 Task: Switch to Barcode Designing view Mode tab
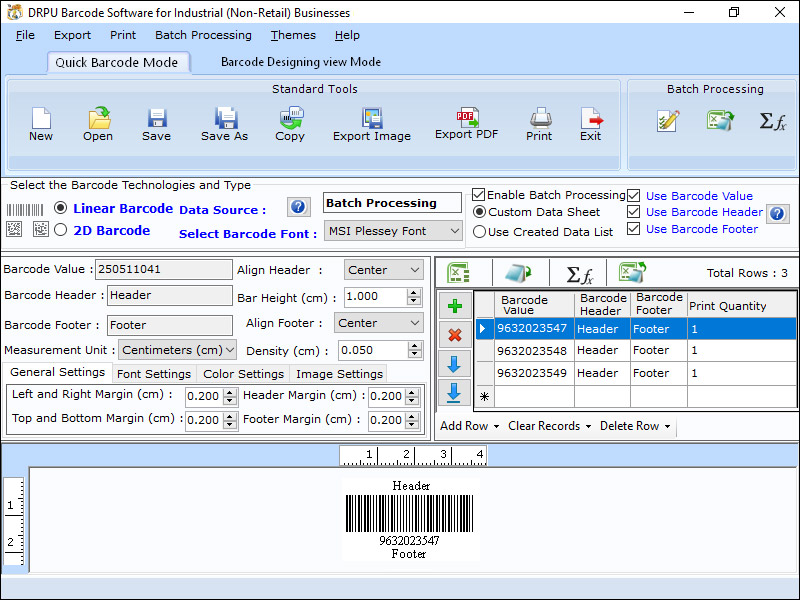point(299,60)
